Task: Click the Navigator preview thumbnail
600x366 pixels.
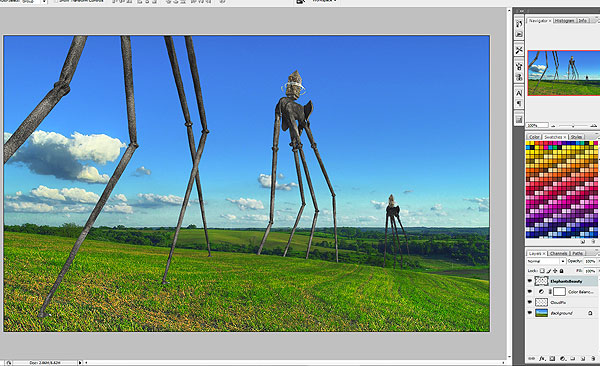Action: click(x=564, y=73)
